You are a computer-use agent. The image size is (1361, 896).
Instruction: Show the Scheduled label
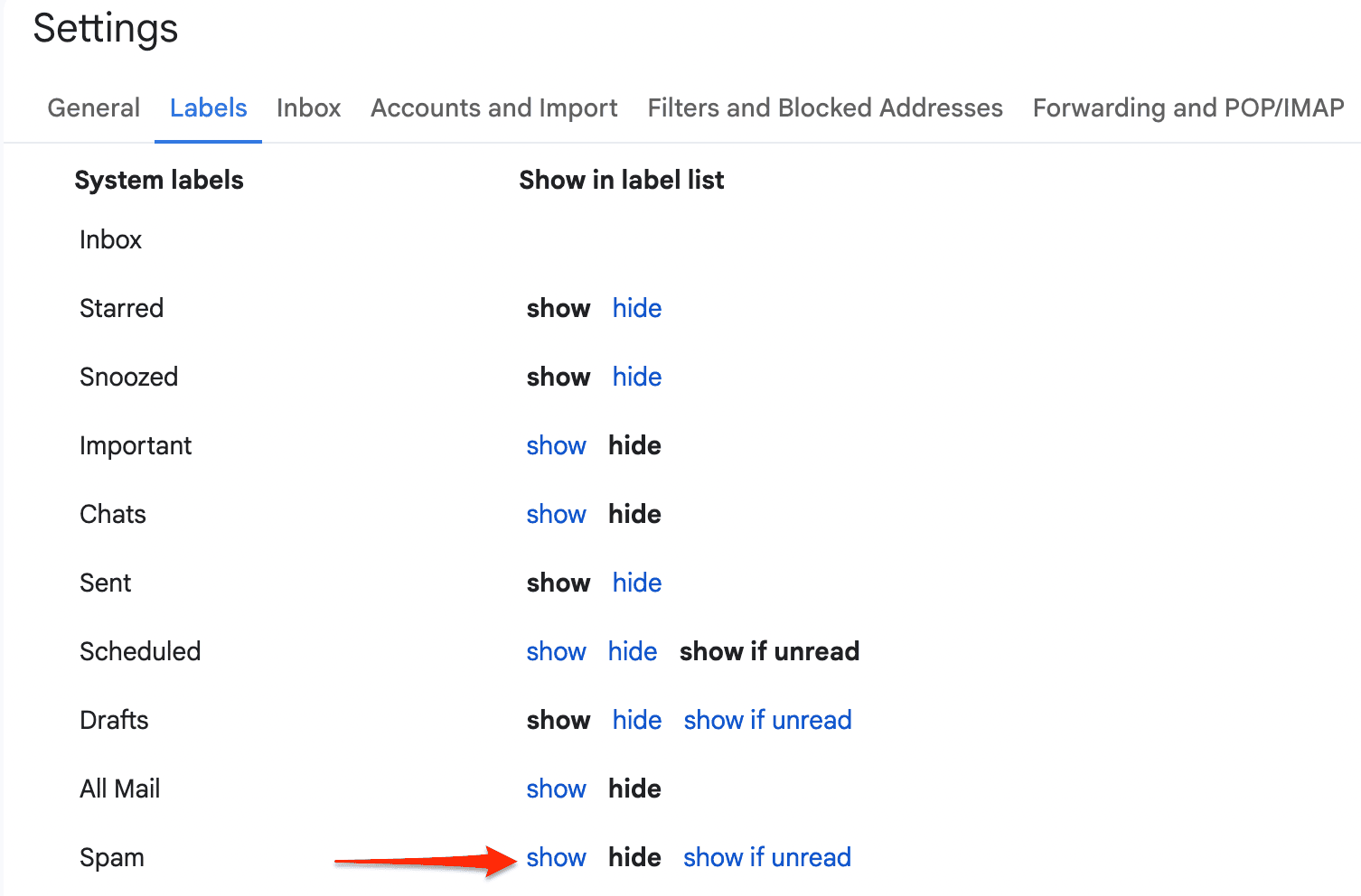(x=556, y=651)
